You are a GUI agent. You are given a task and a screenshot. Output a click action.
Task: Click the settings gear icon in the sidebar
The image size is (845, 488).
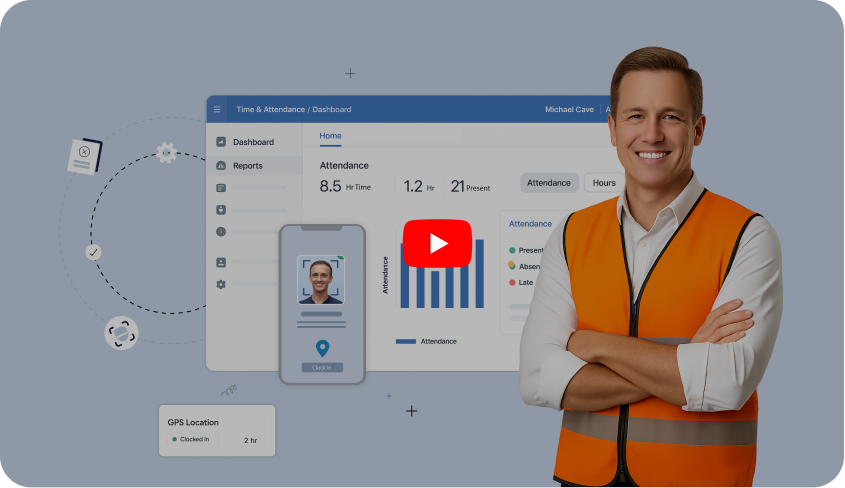click(x=221, y=284)
